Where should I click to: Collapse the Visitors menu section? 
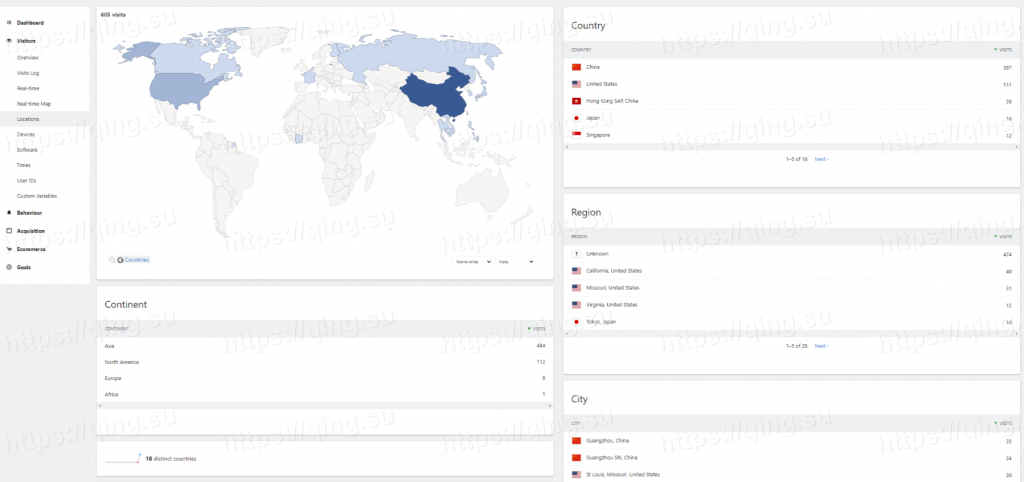coord(27,41)
